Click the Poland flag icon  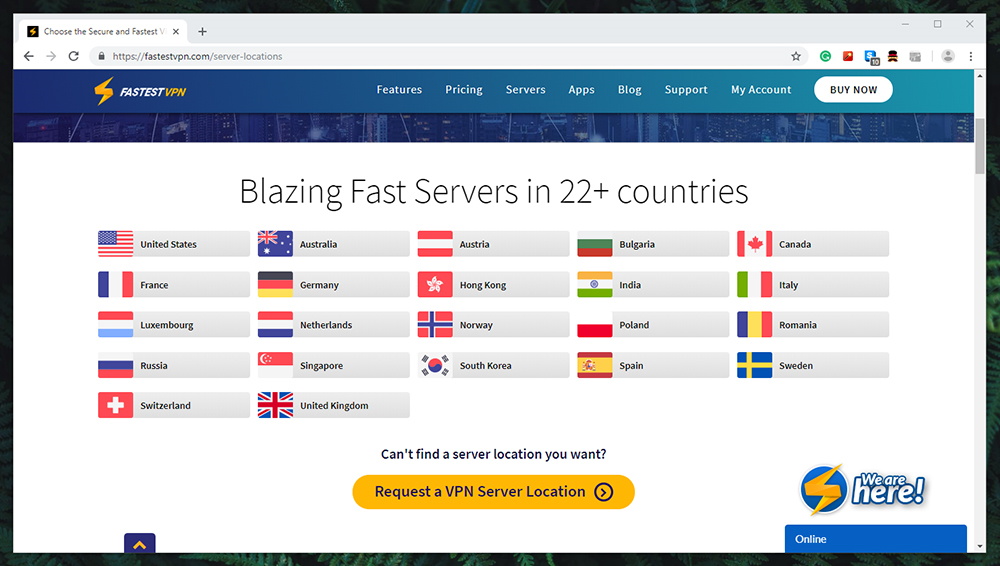tap(594, 324)
